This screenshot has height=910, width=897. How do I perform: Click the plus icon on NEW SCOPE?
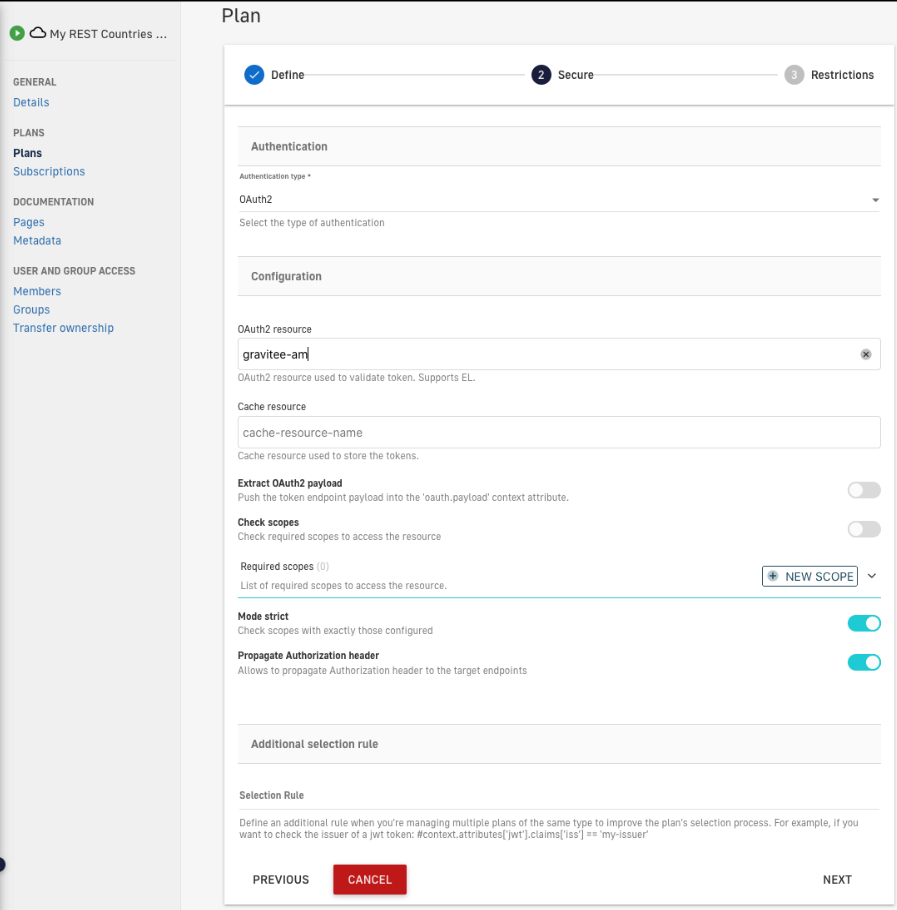[x=772, y=576]
